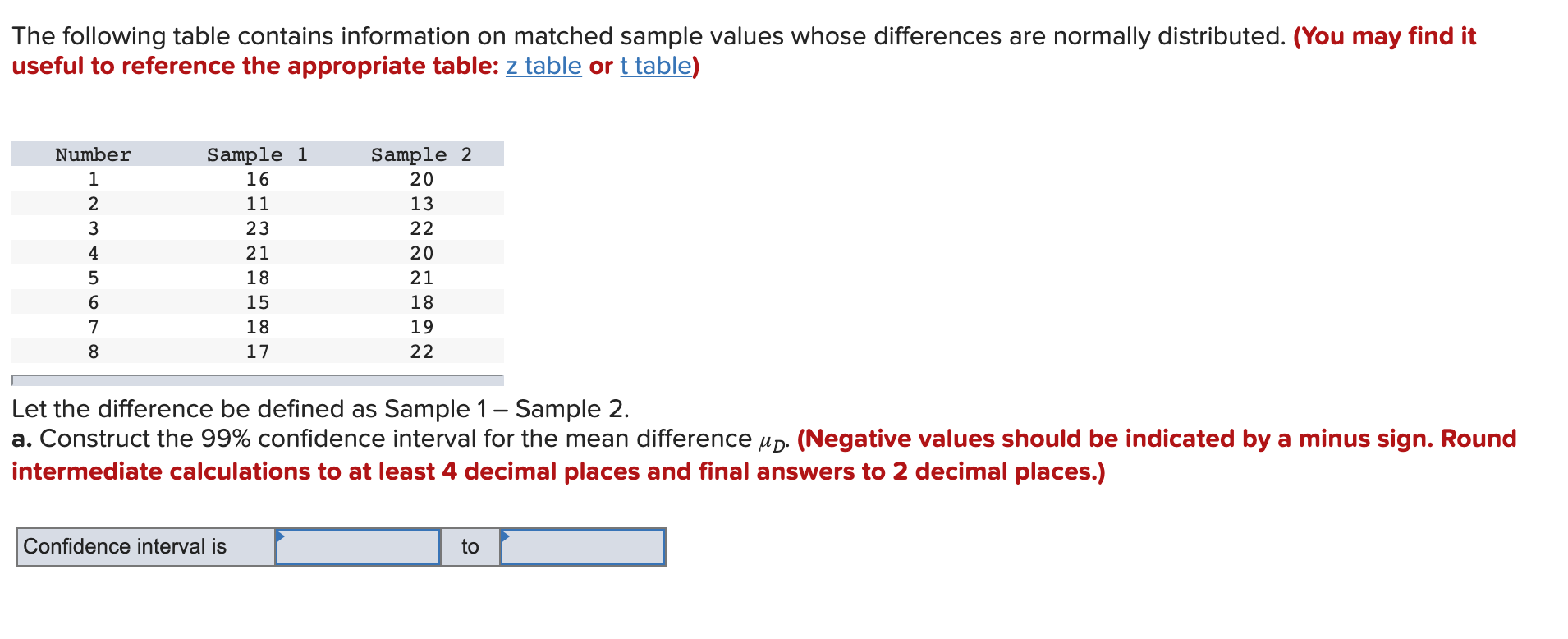Click the value 22 in the last row

421,352
